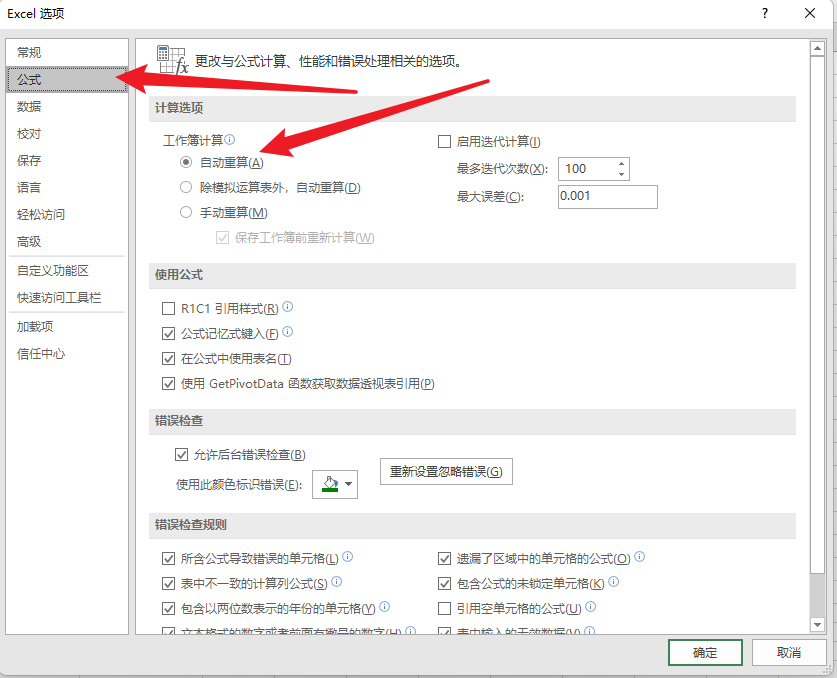Click info icon after 引用空单元格的公式
The image size is (837, 678).
[x=591, y=607]
